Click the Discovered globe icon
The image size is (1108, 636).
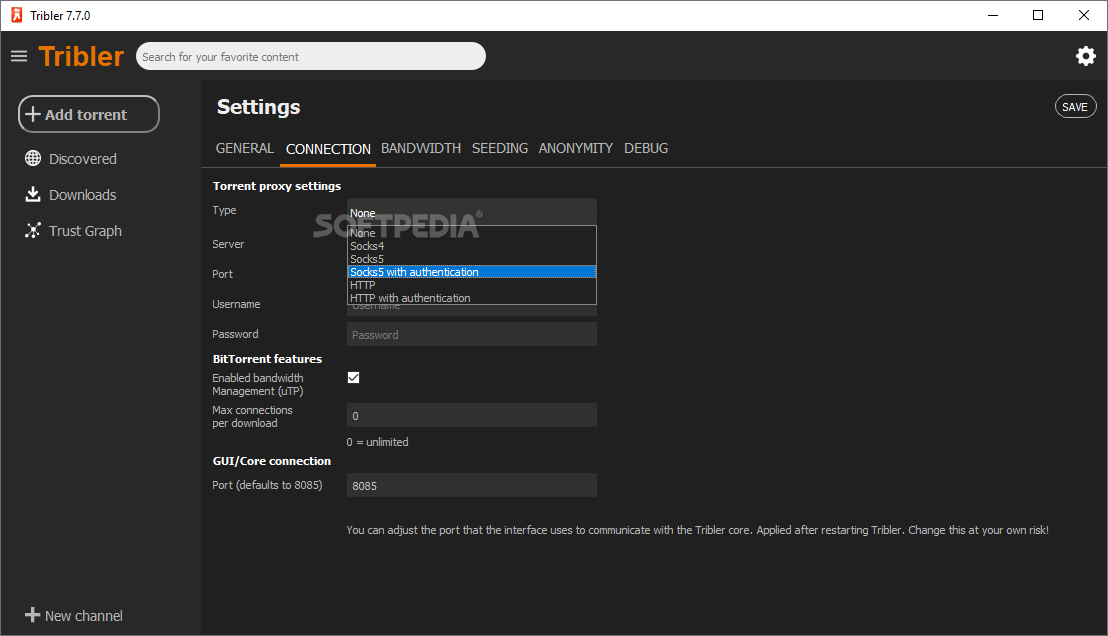(33, 158)
